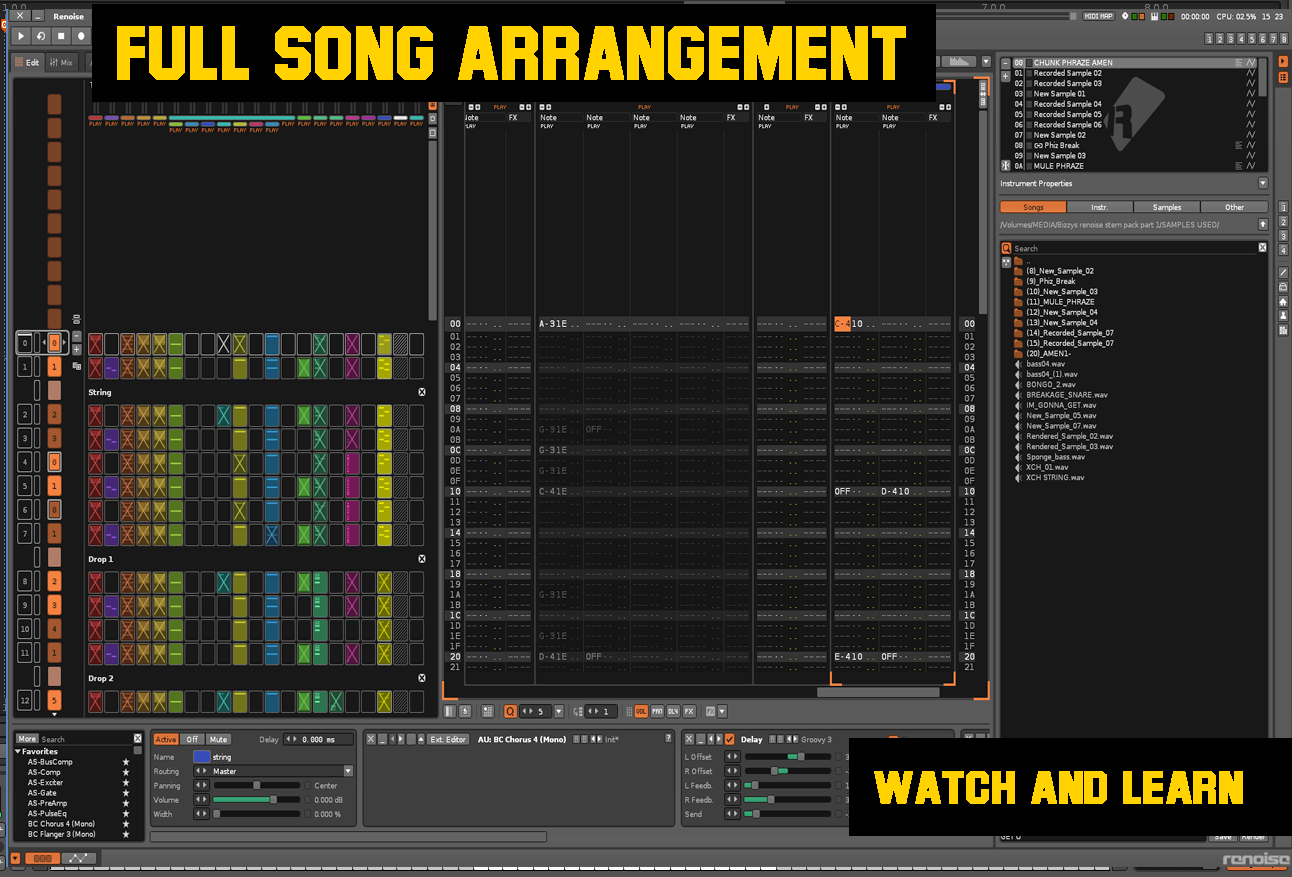The width and height of the screenshot is (1292, 877).
Task: Select instrument Recorded Sample 02
Action: coord(1134,73)
